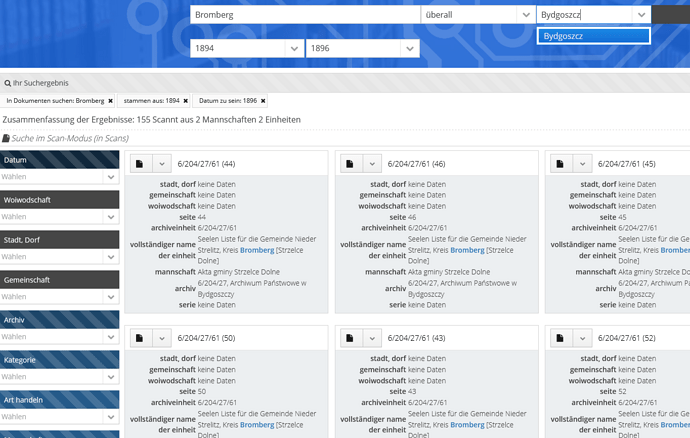
Task: Expand options chevron for record 6/204/27/61 (46)
Action: [372, 164]
